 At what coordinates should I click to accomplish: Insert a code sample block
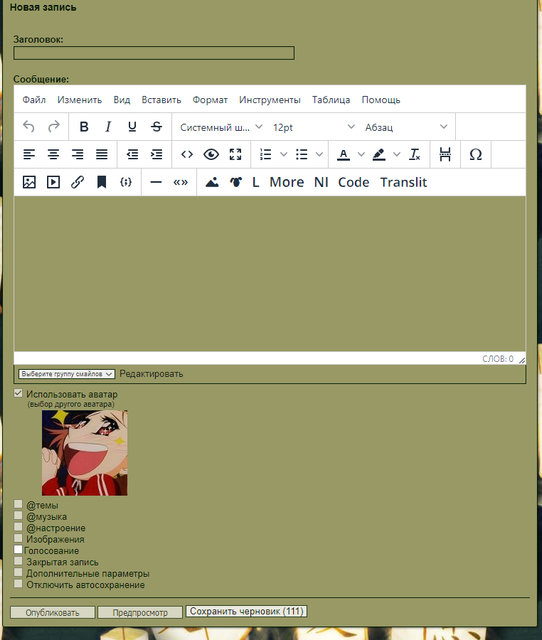[126, 182]
